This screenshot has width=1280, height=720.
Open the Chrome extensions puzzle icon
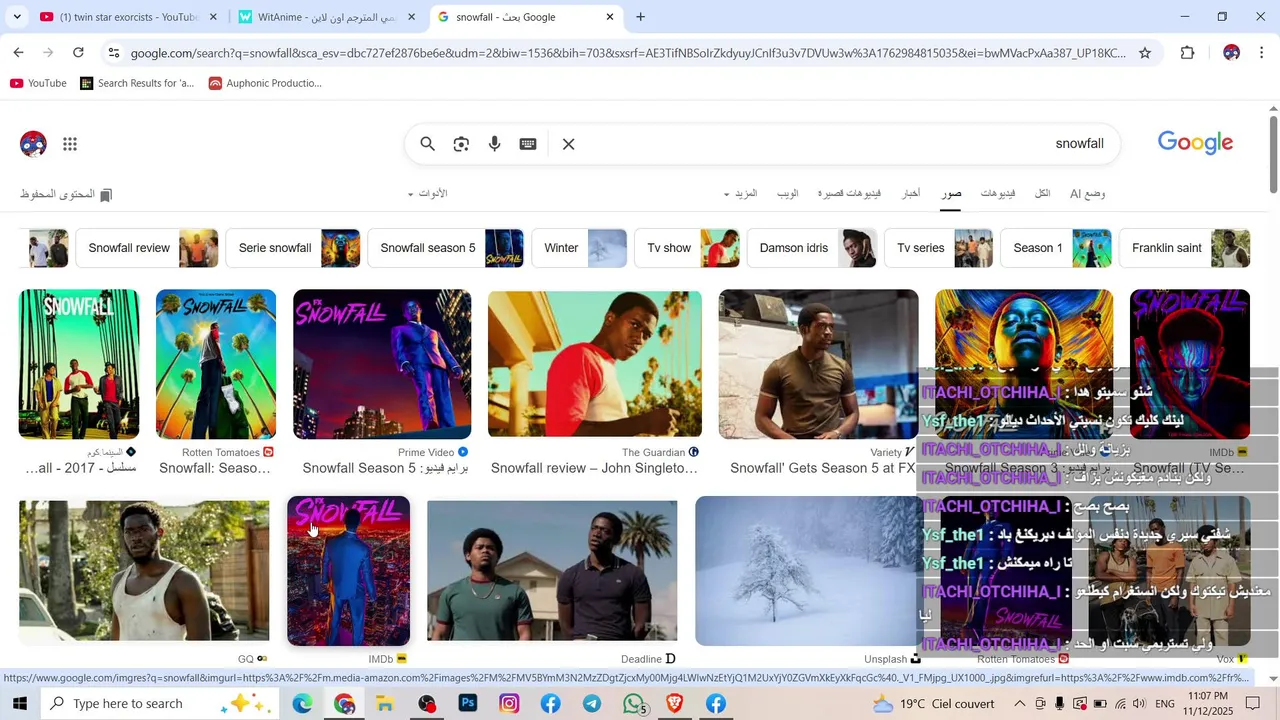[1187, 53]
